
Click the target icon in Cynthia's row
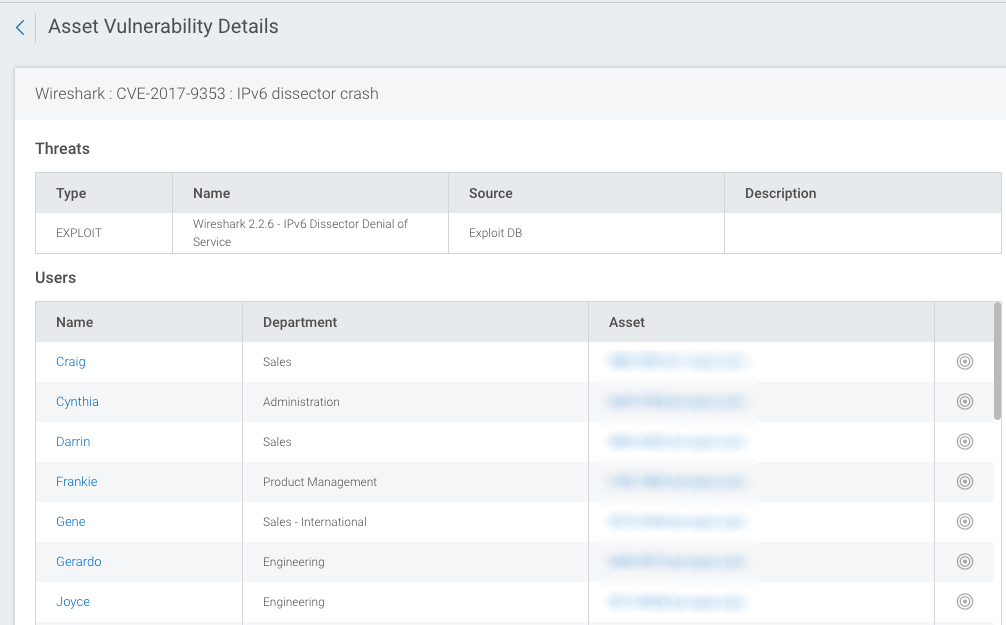pyautogui.click(x=964, y=402)
